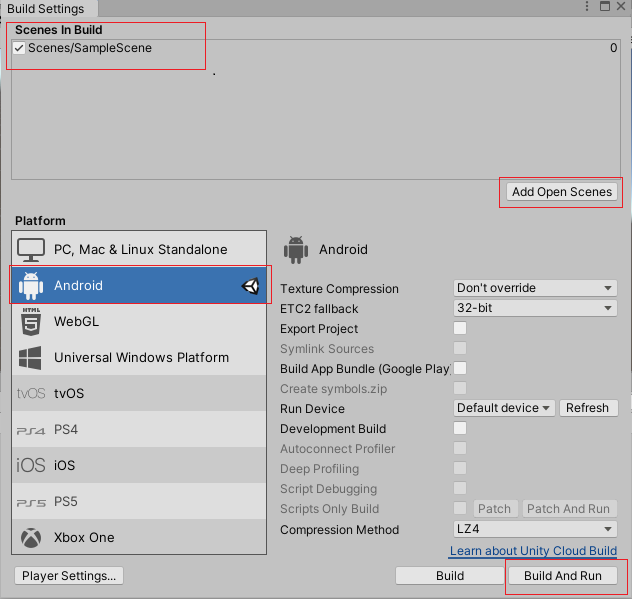Toggle the Create symbols.zip checkbox
The width and height of the screenshot is (632, 599).
tap(460, 388)
